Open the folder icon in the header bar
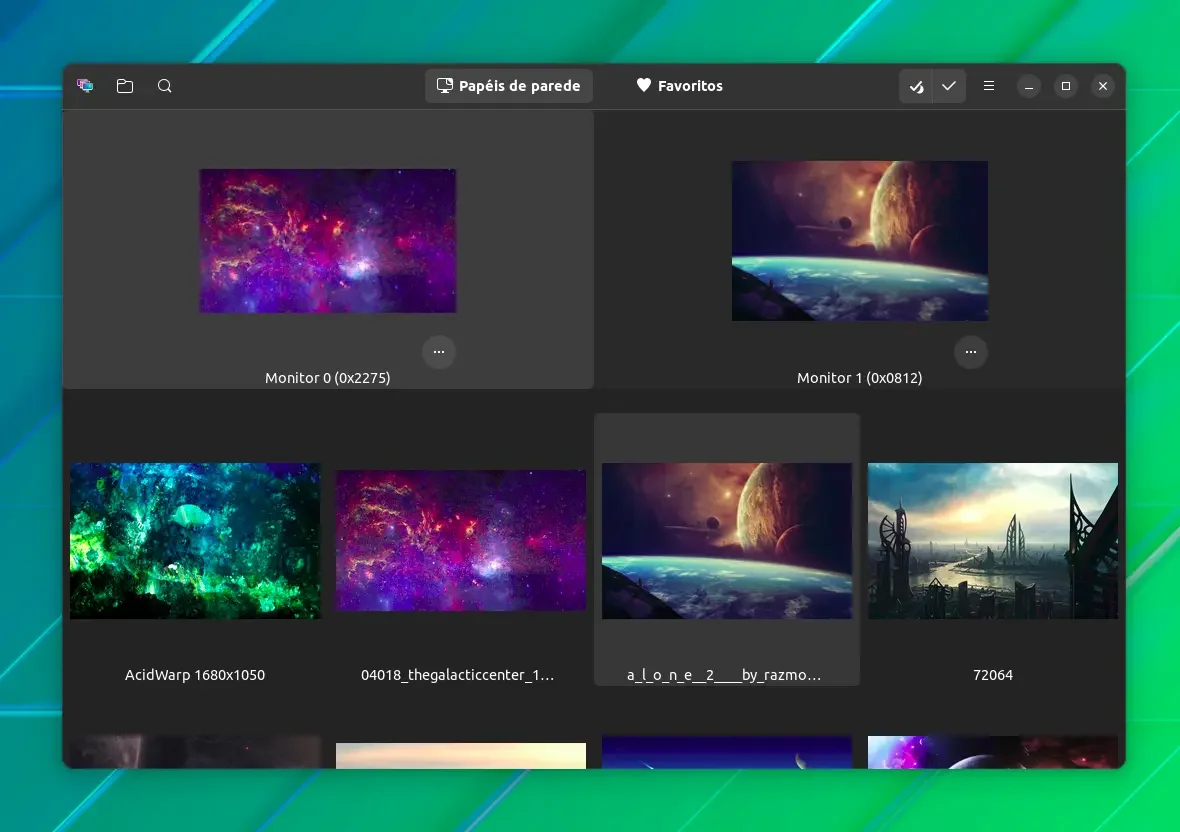The width and height of the screenshot is (1180, 832). coord(125,86)
